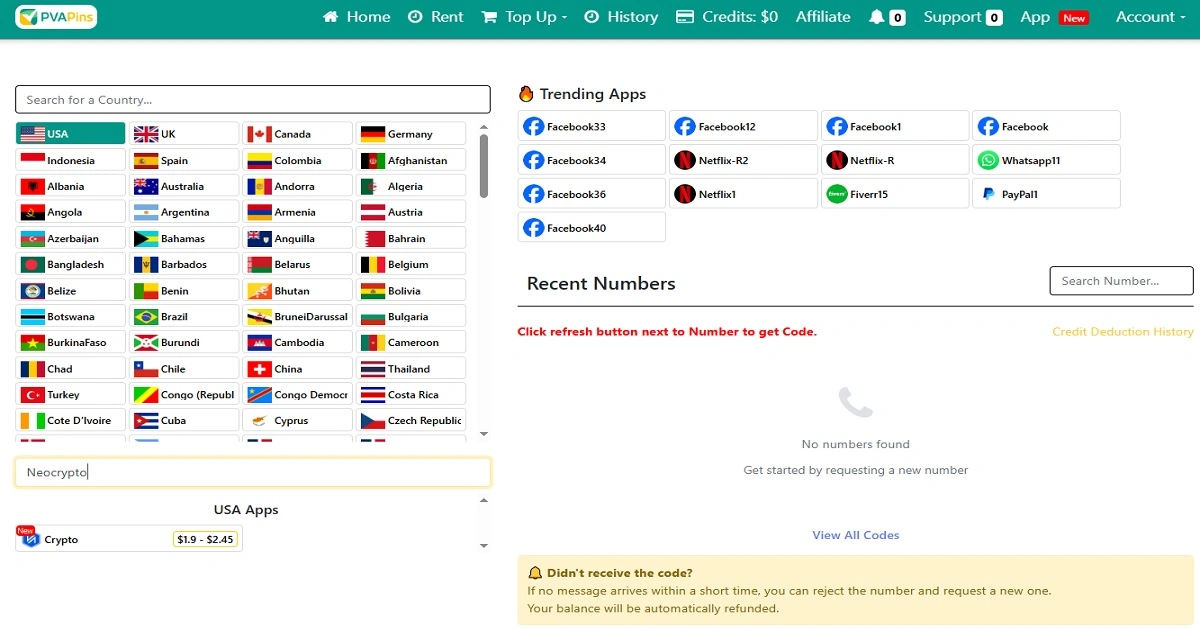Focus the Search for a Country field

pyautogui.click(x=253, y=99)
